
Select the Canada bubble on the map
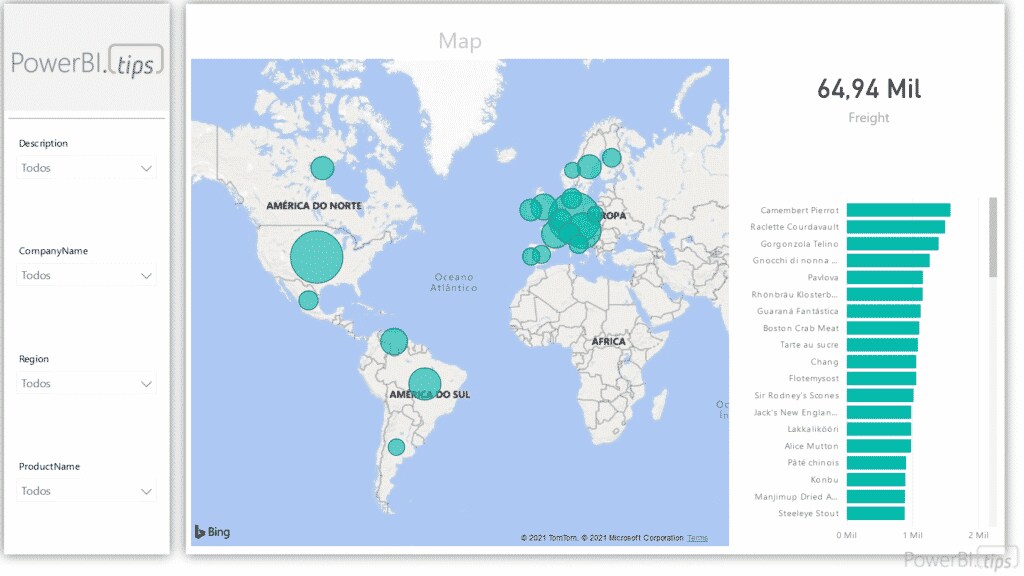322,168
